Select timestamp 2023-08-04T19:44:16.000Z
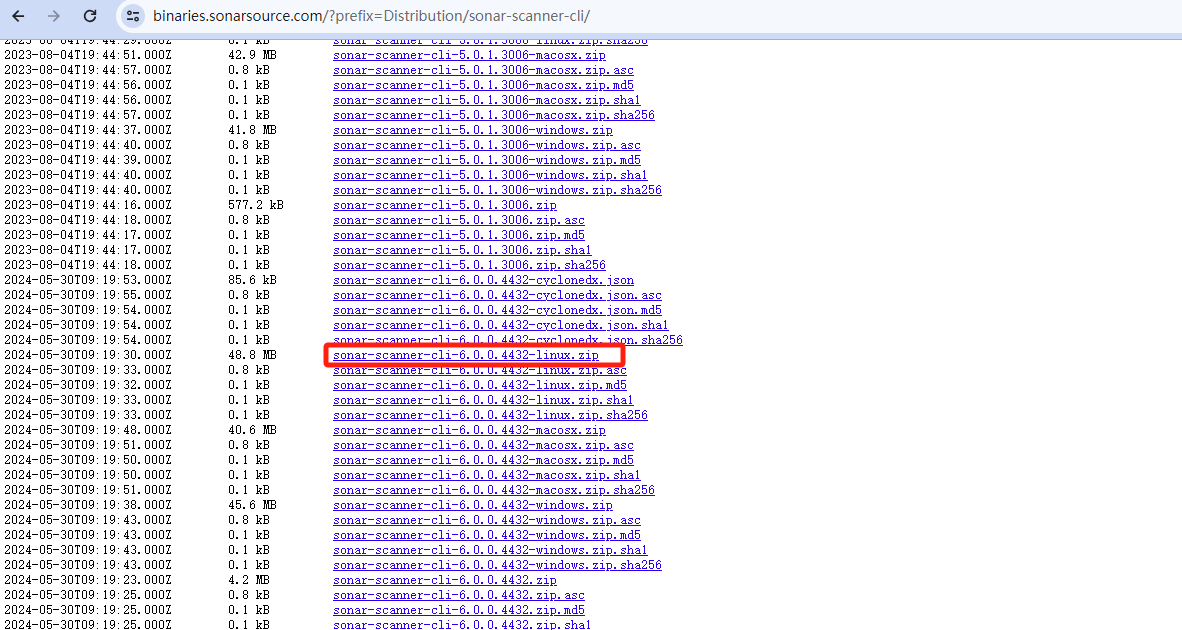Image resolution: width=1182 pixels, height=630 pixels. [88, 205]
